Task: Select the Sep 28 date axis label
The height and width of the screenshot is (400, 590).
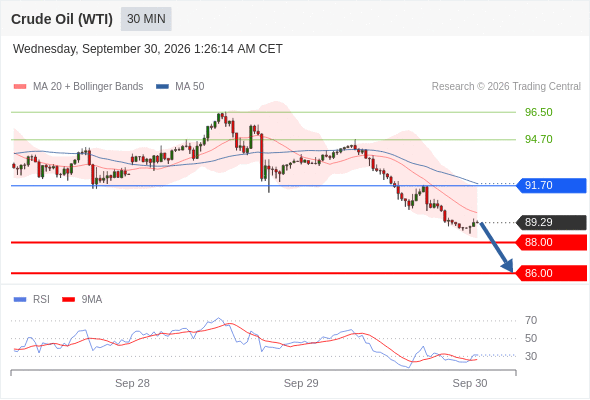Action: [132, 383]
